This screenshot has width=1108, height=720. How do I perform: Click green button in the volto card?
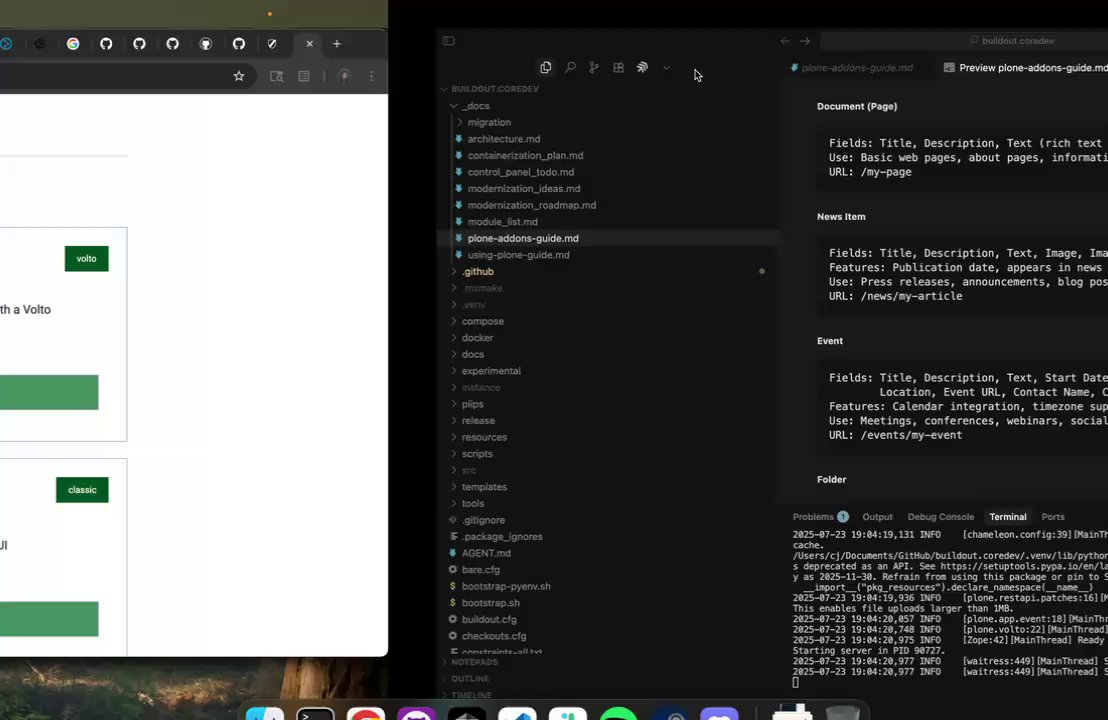pos(49,392)
